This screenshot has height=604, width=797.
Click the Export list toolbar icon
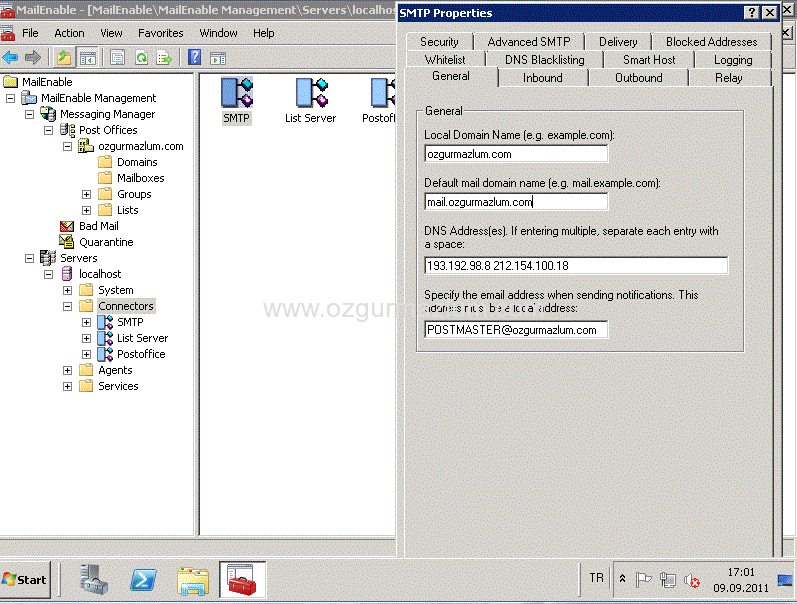pyautogui.click(x=164, y=58)
